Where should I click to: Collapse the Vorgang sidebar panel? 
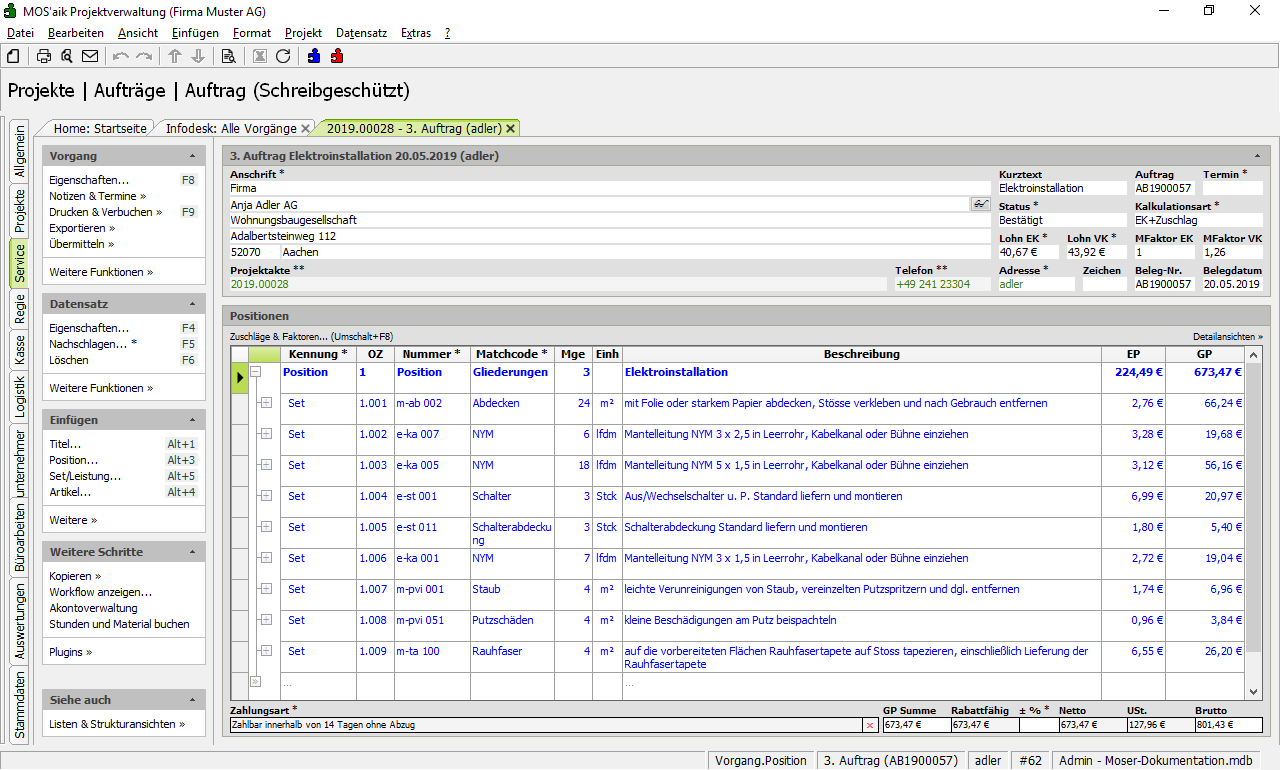pos(192,157)
